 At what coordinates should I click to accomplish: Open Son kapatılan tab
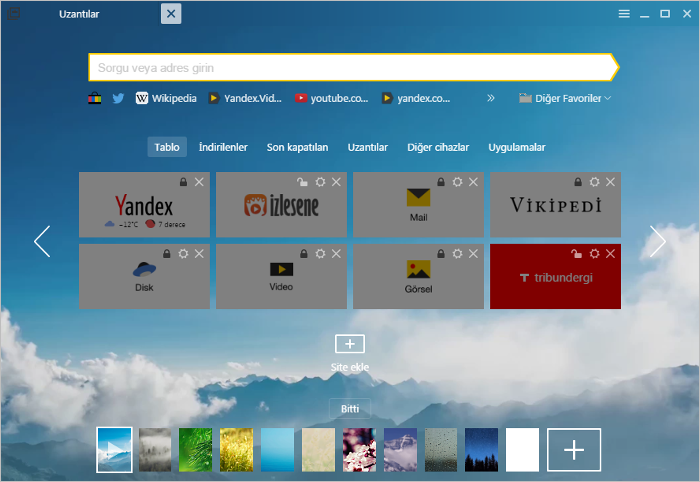297,147
